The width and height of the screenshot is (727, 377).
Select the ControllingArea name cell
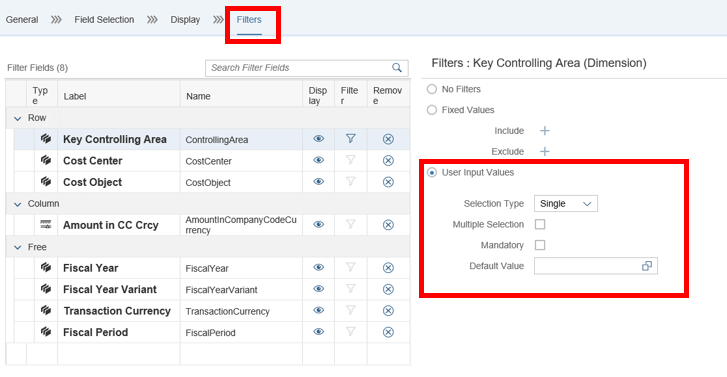click(241, 140)
